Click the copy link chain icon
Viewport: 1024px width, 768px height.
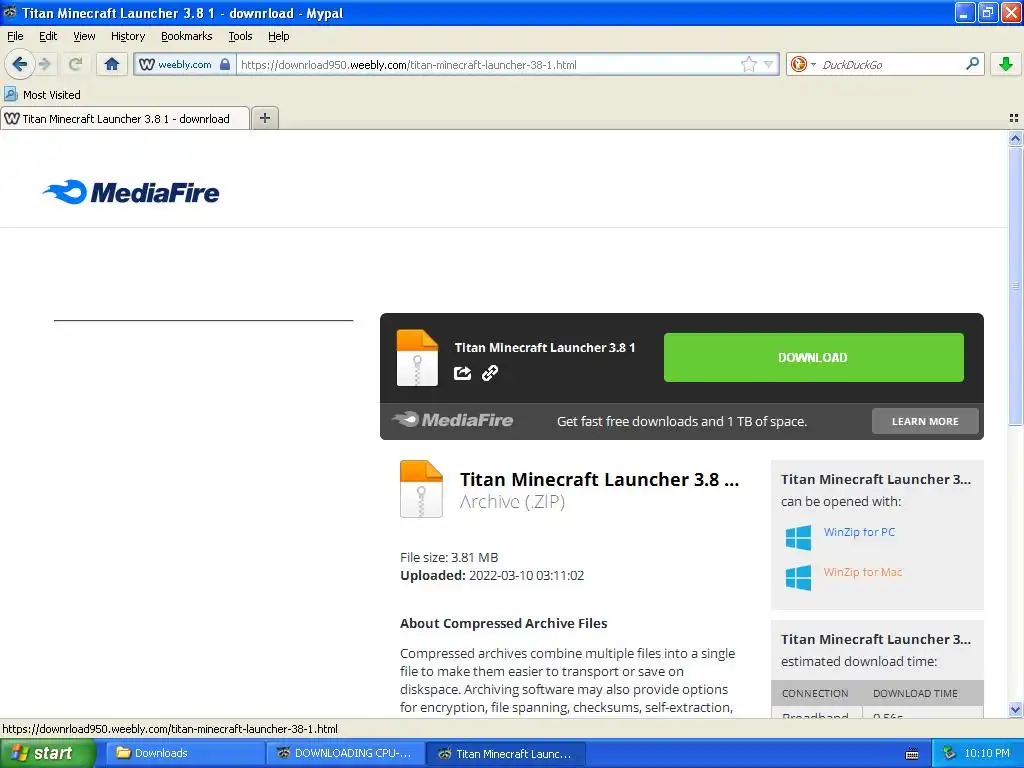[490, 373]
